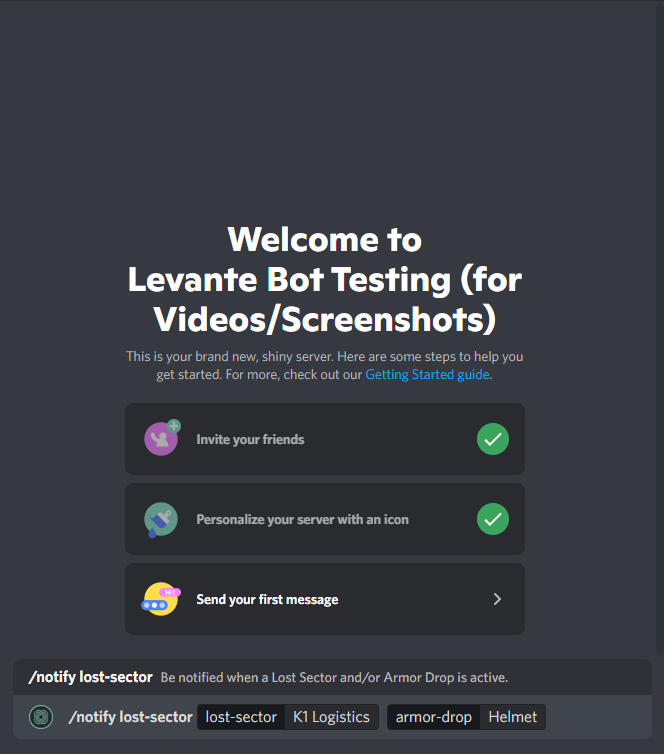
Task: Open the Getting Started guide link
Action: click(427, 375)
